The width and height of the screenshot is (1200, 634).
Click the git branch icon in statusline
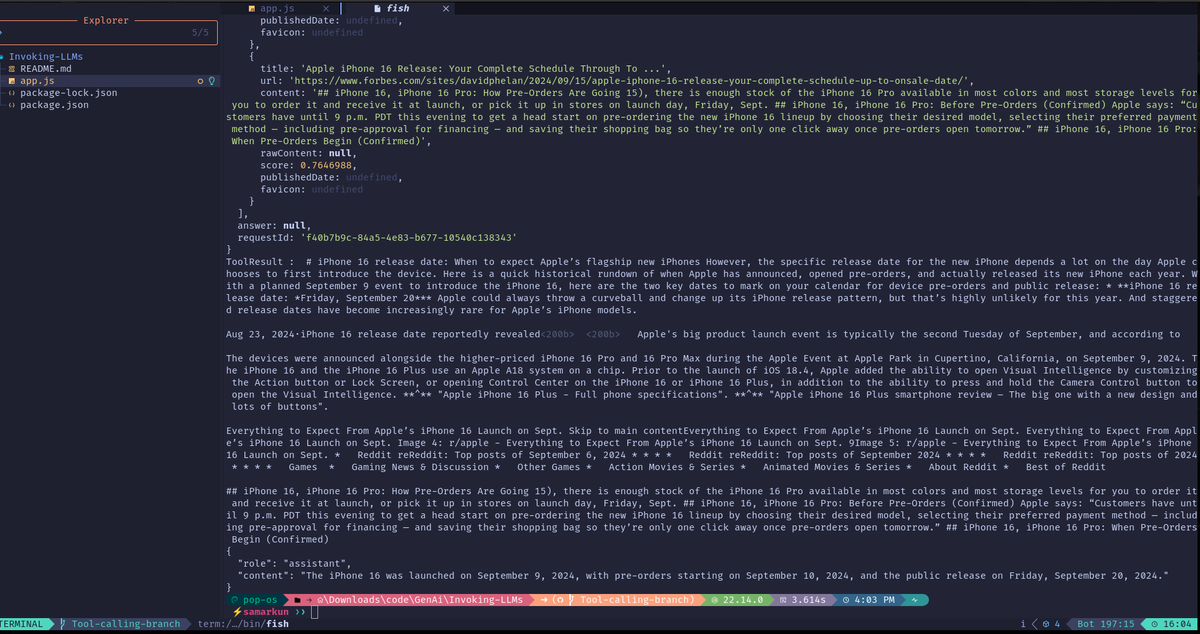click(62, 624)
